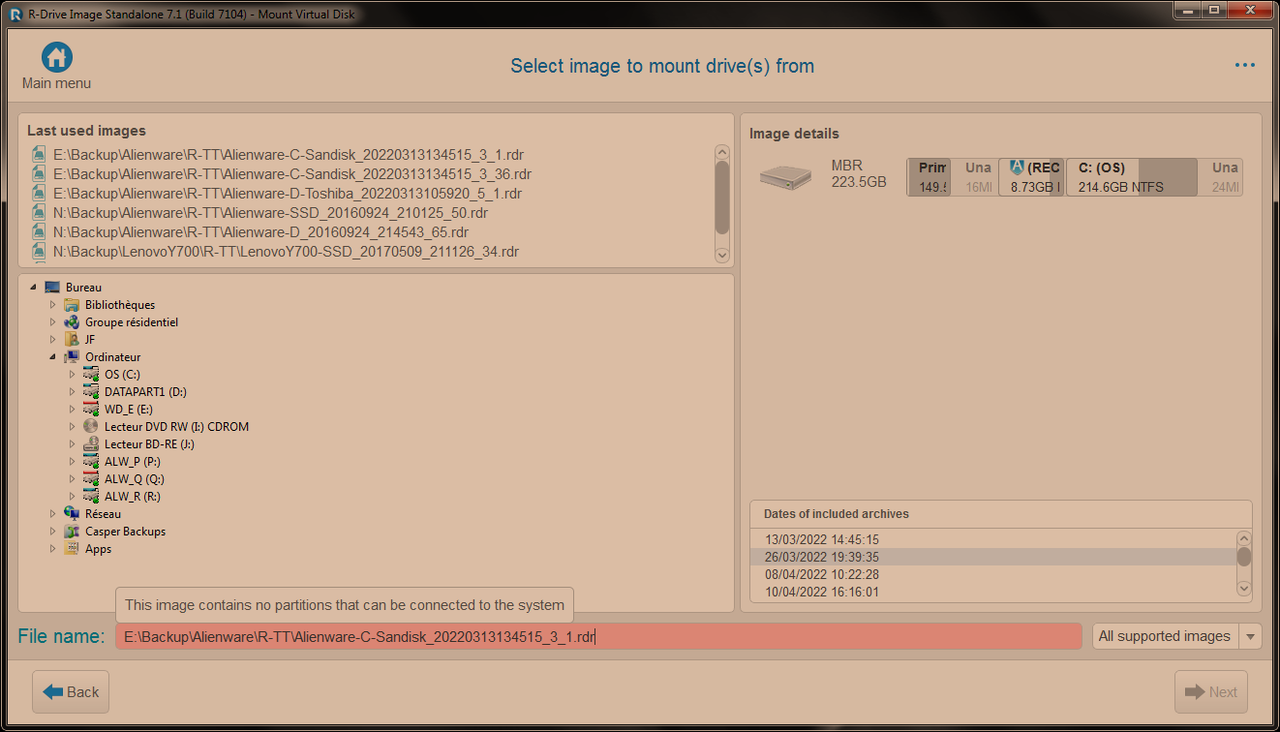Click the hard disk icon in Image details
This screenshot has height=732, width=1280.
click(x=785, y=177)
